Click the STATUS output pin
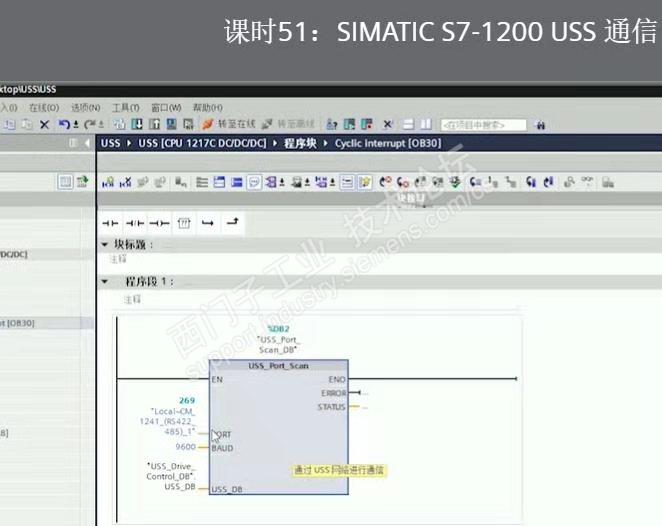 tap(331, 407)
